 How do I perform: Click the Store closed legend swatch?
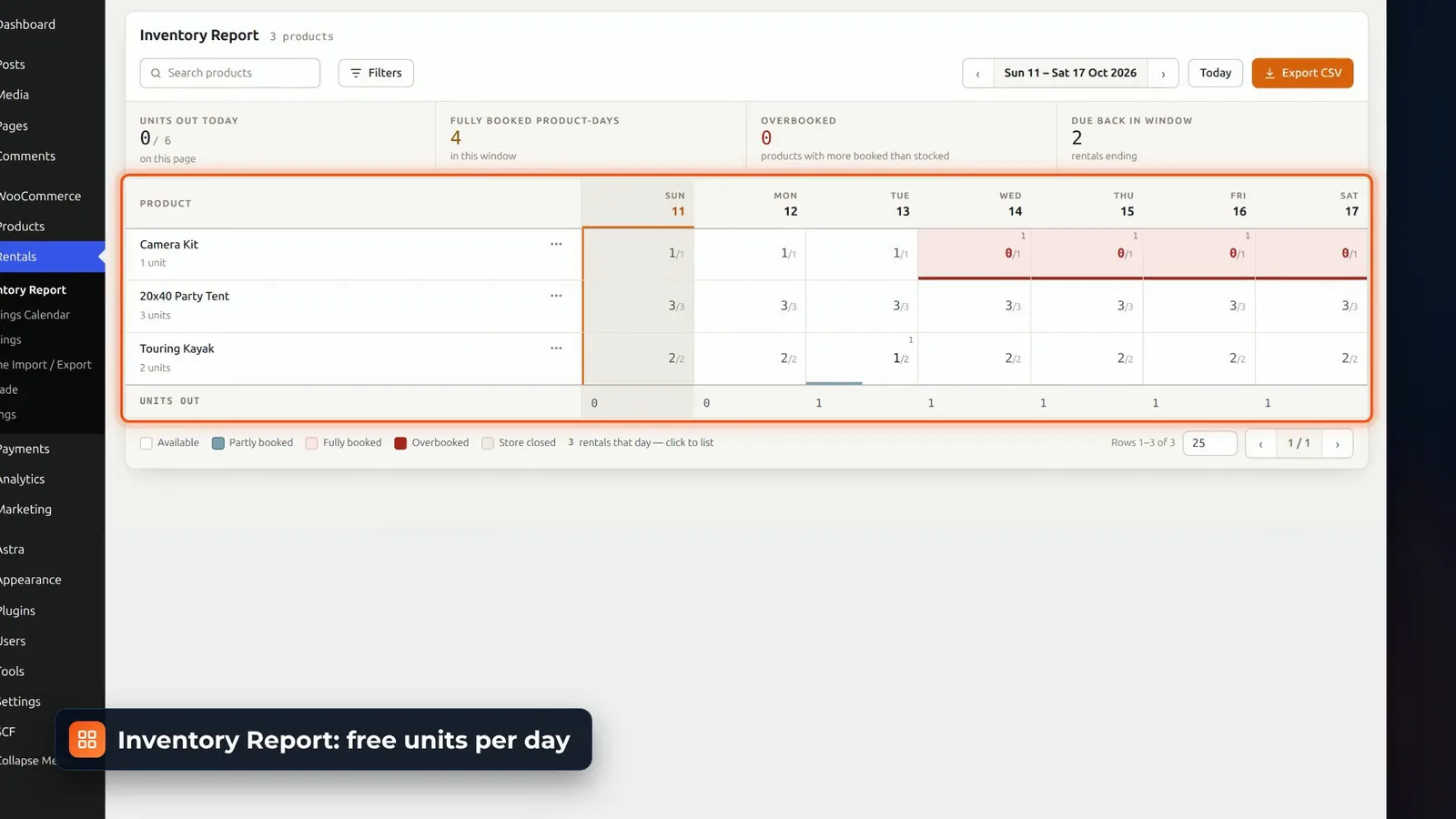click(488, 443)
